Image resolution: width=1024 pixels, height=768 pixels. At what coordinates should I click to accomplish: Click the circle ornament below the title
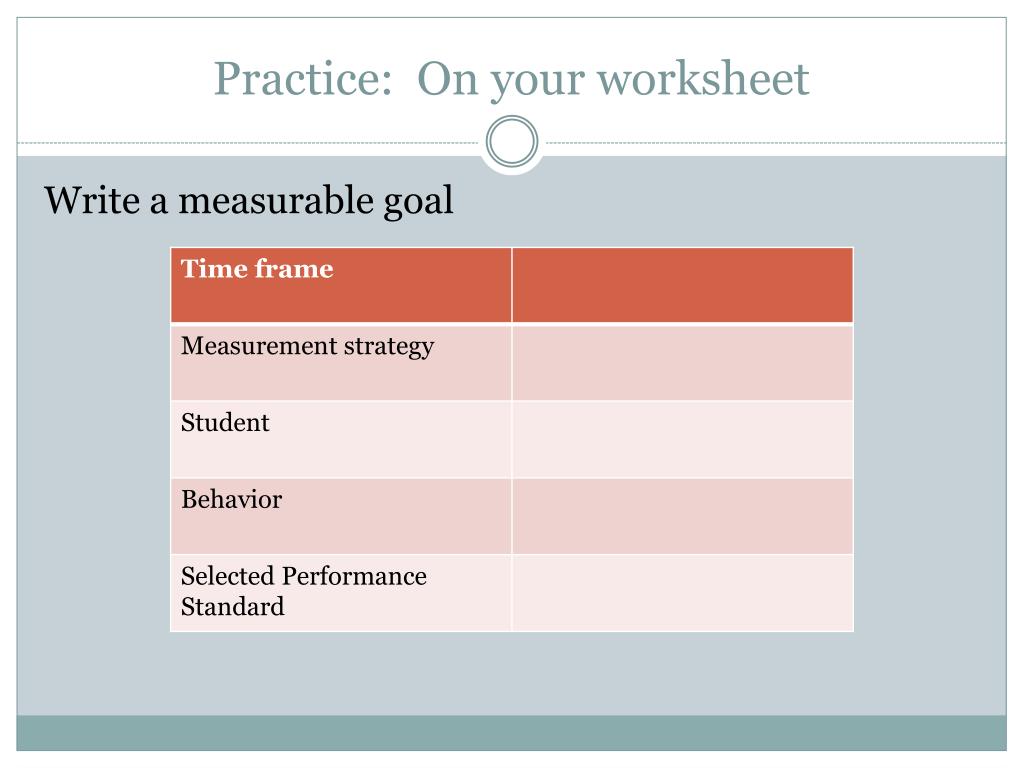pos(512,142)
